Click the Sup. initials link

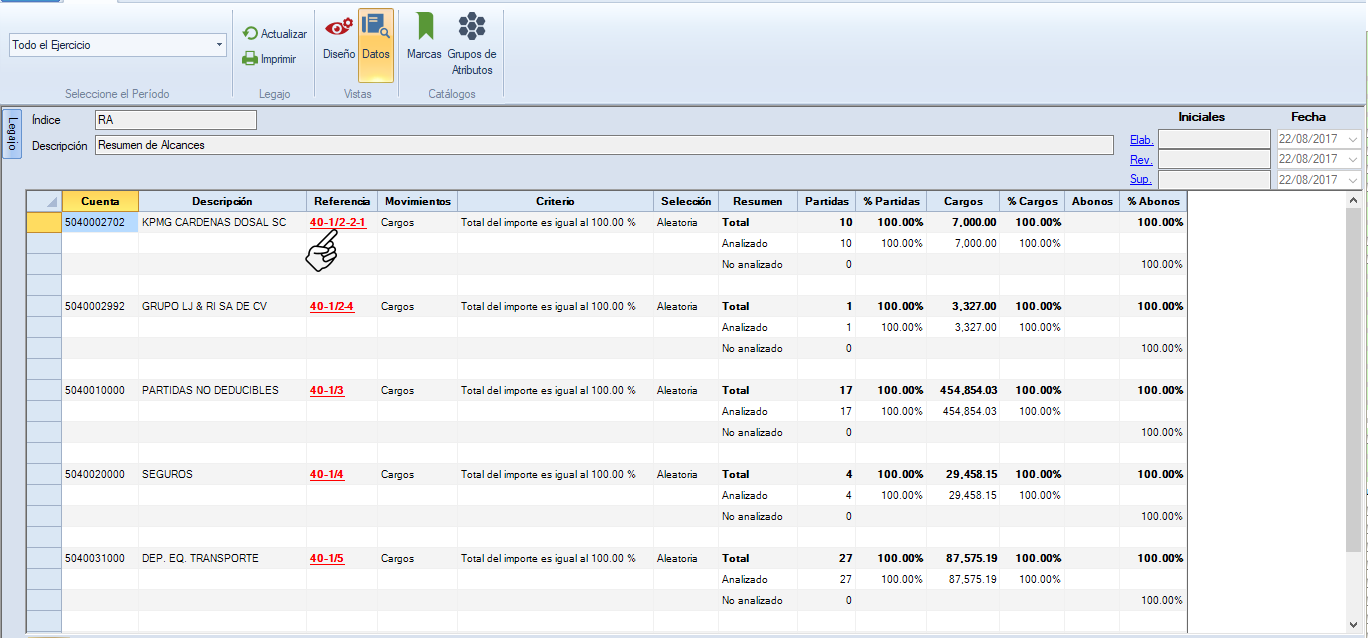click(1140, 180)
